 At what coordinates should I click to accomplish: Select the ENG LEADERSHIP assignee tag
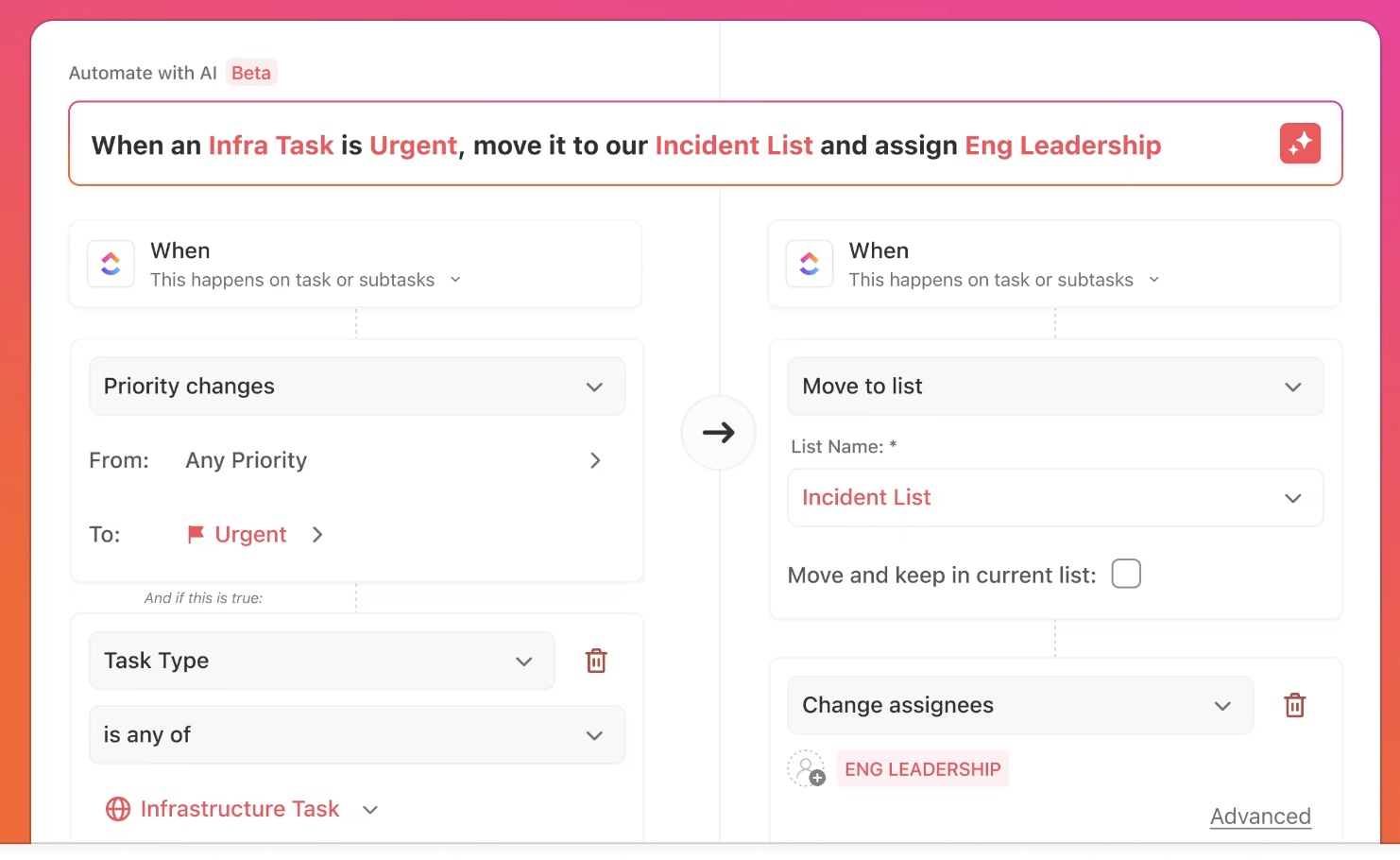pos(923,768)
